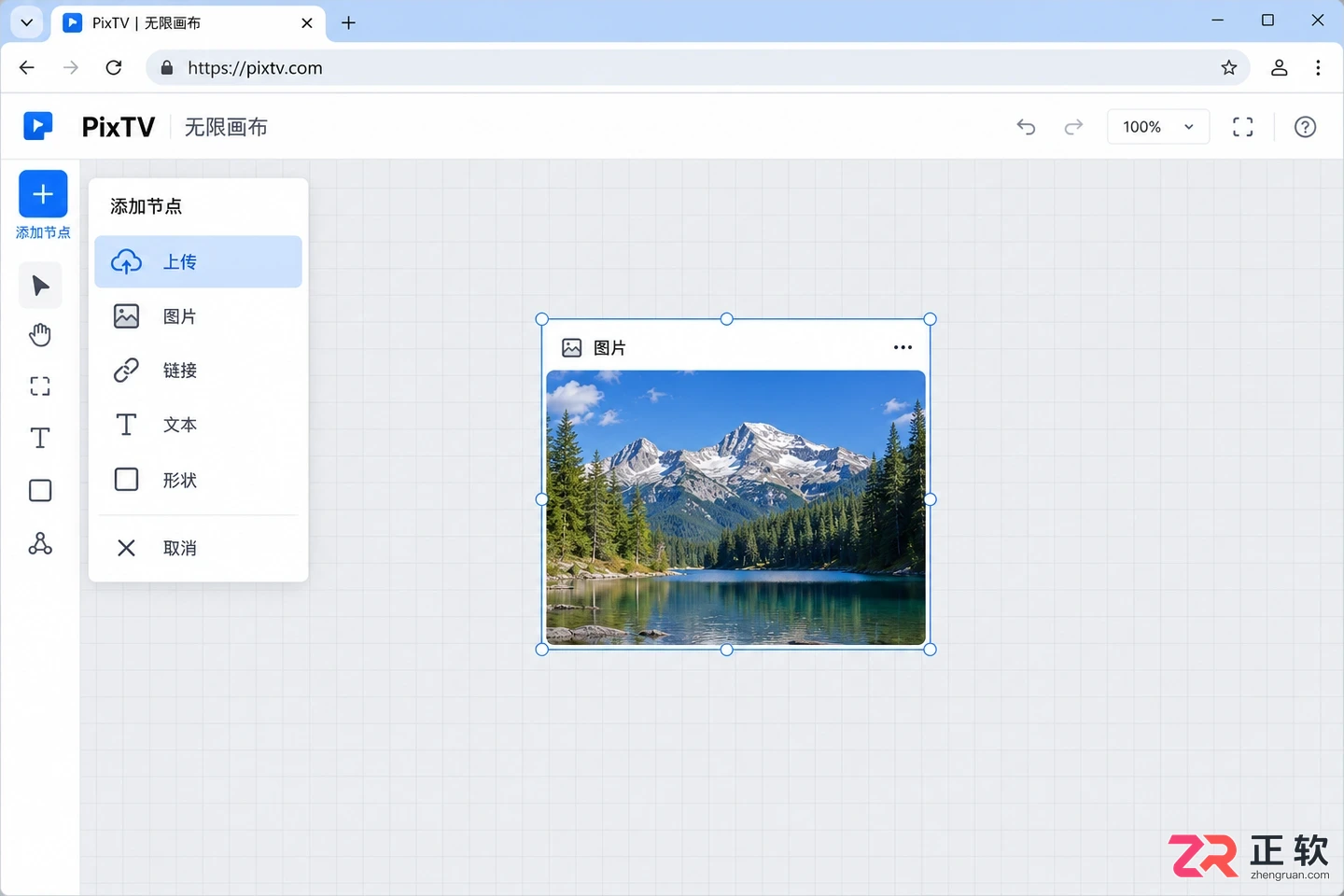The height and width of the screenshot is (896, 1344).
Task: Click the 无限画布 header title
Action: [226, 127]
